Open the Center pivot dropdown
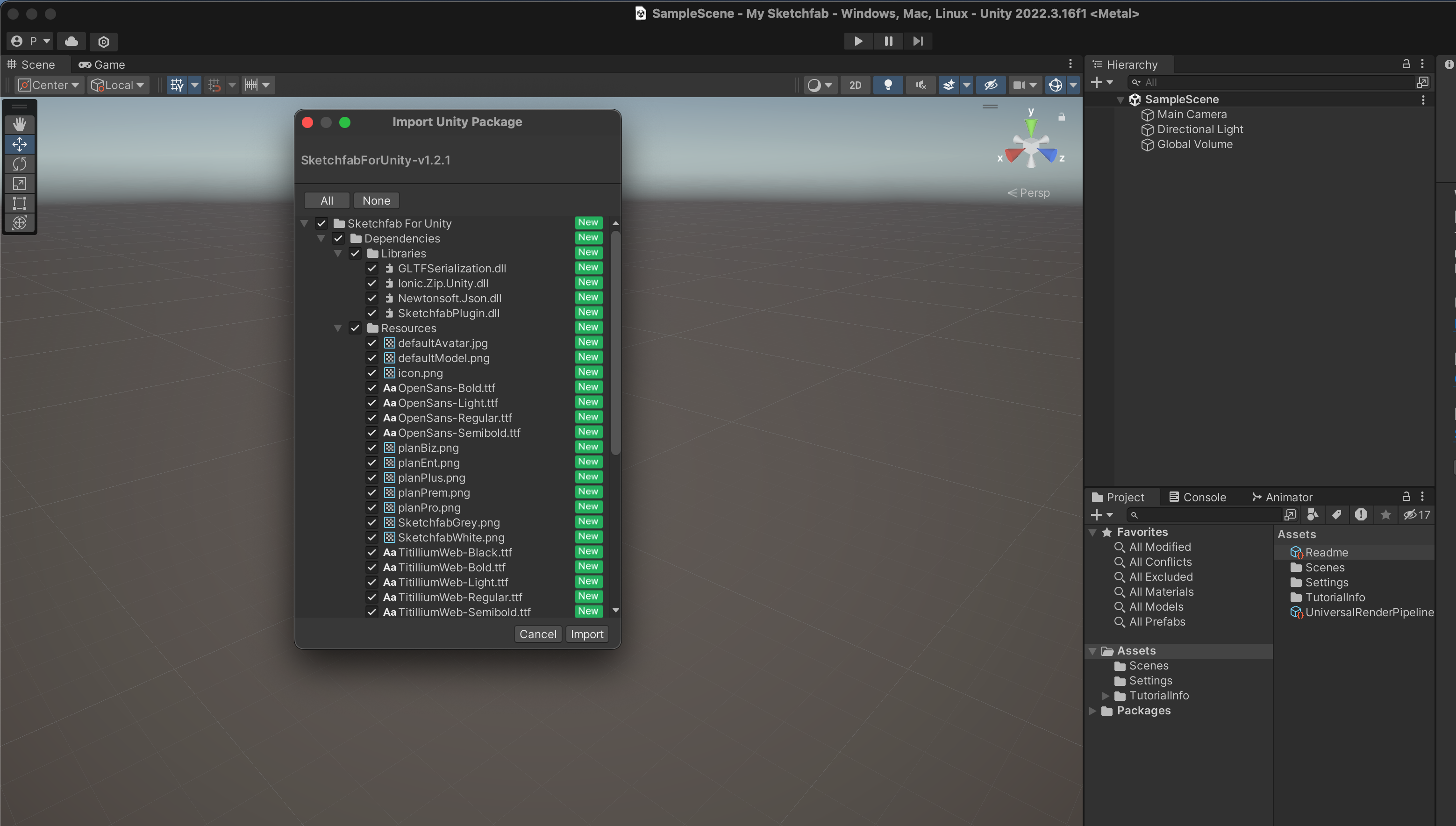 [x=50, y=85]
